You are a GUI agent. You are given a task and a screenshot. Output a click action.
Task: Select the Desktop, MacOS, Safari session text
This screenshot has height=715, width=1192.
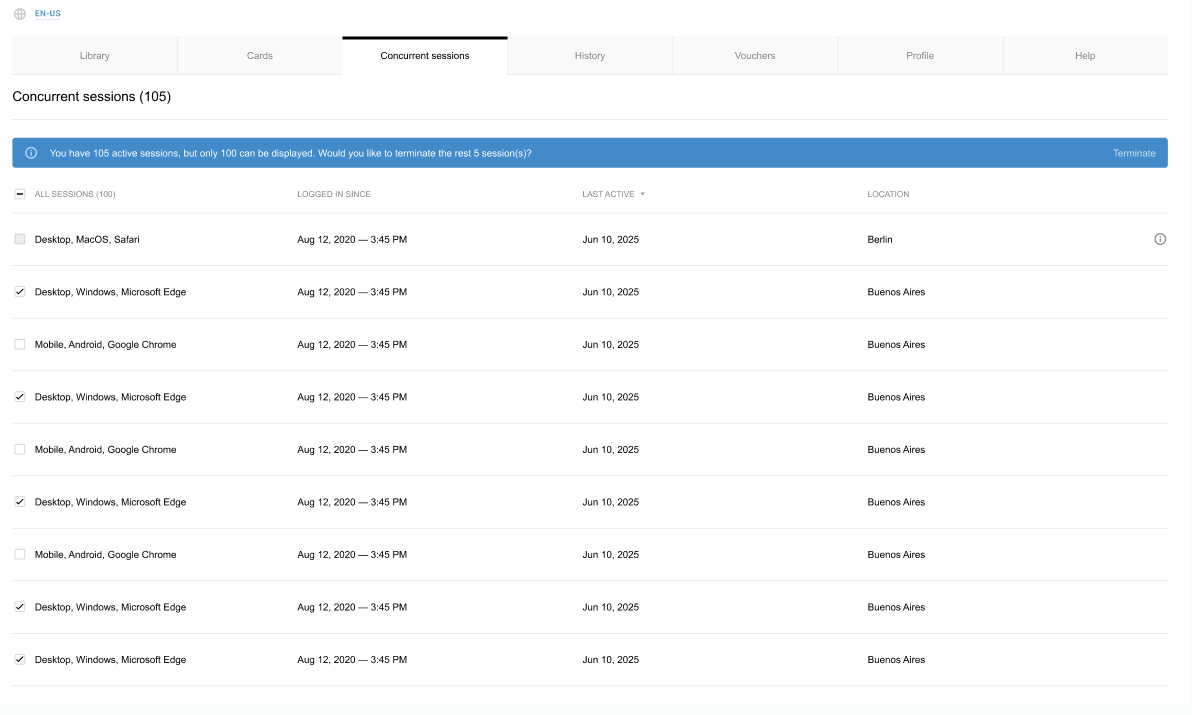point(87,239)
